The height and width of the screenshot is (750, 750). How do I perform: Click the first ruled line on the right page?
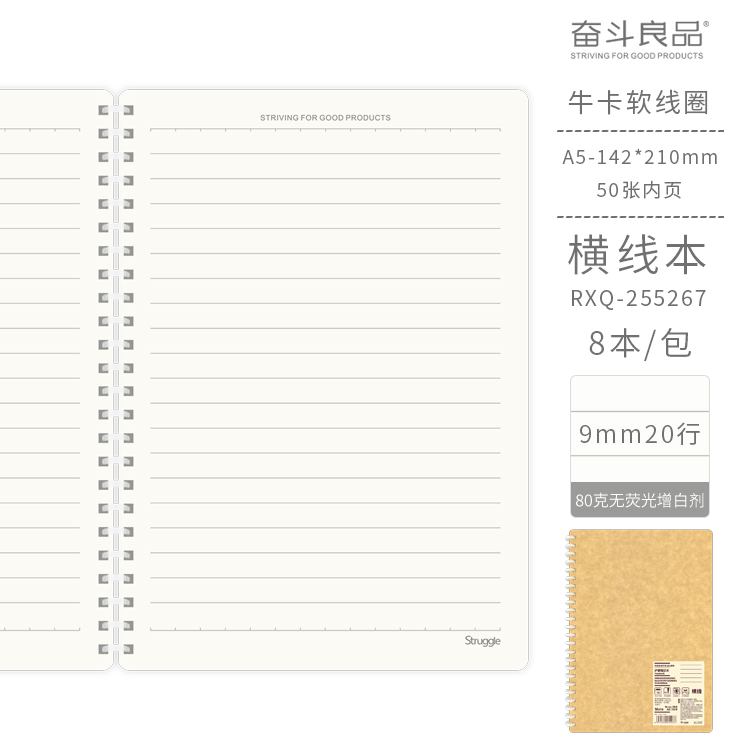pos(325,154)
